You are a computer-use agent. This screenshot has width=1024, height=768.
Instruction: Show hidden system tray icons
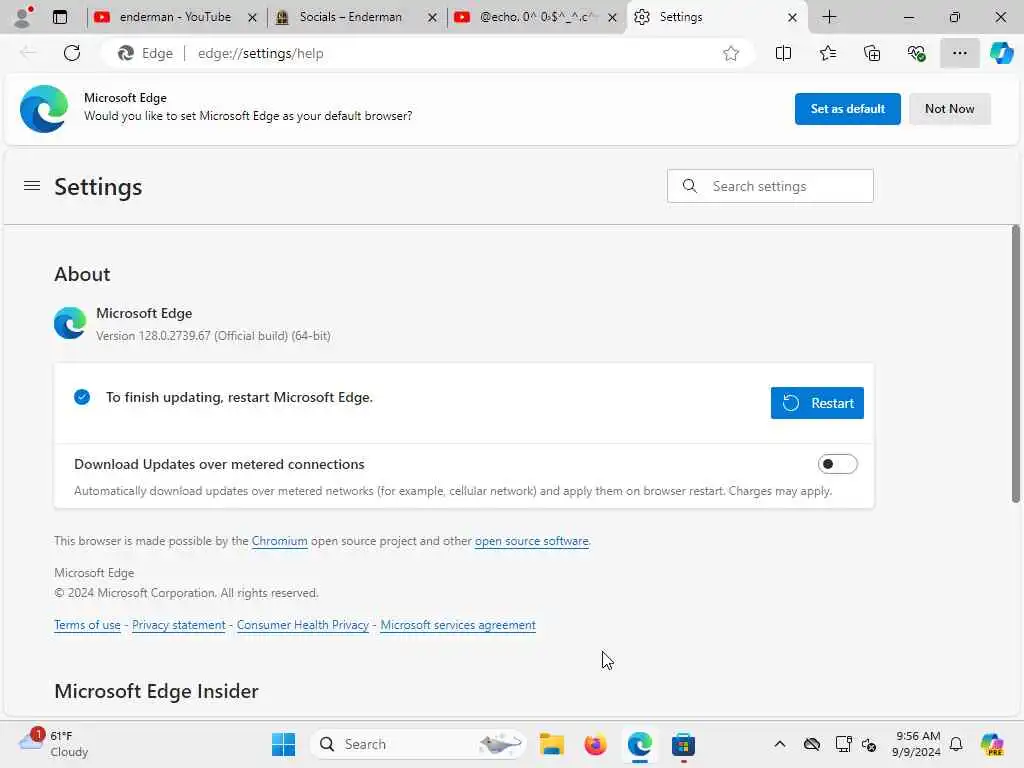pyautogui.click(x=780, y=744)
